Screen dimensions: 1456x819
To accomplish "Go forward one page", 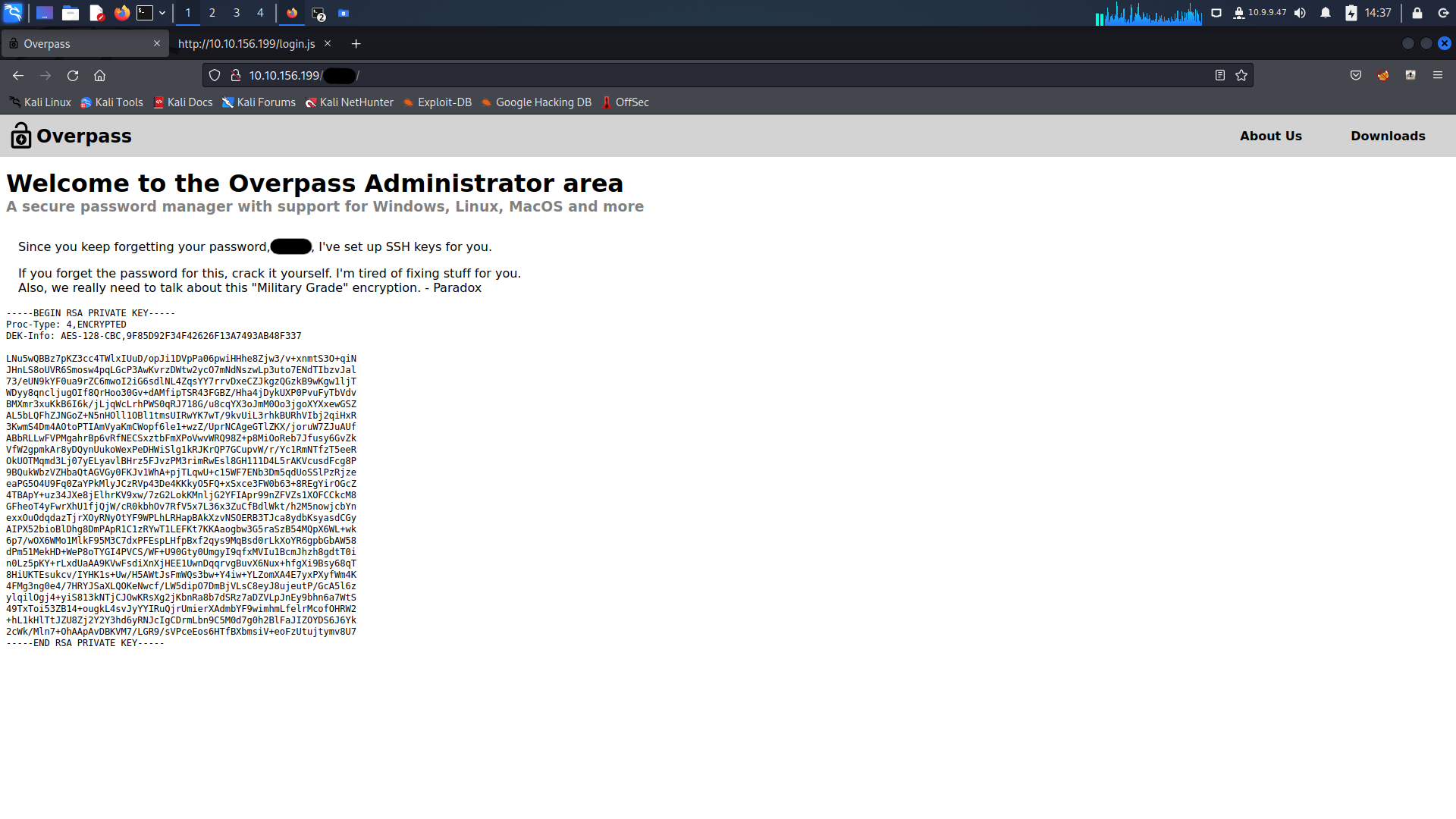I will coord(45,76).
